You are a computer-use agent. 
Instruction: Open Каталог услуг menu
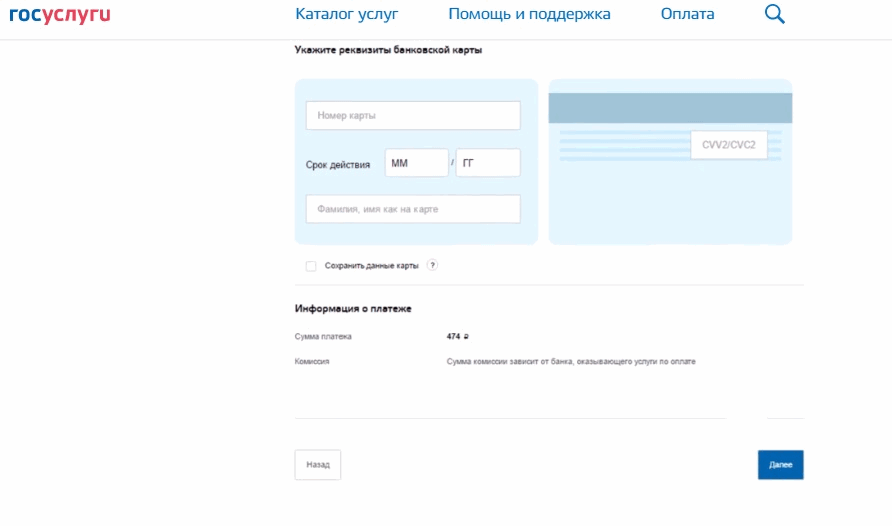tap(346, 14)
